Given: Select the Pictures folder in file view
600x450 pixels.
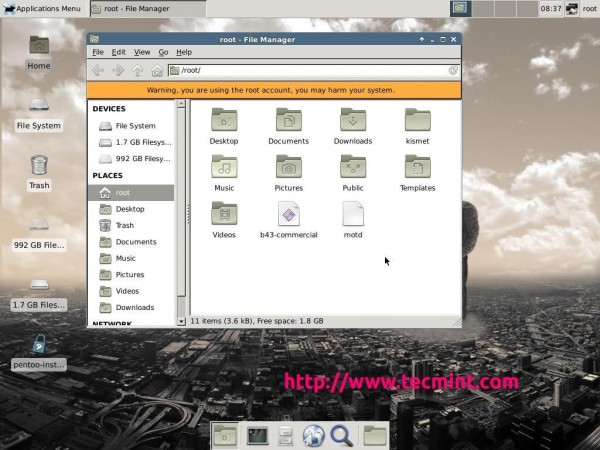Looking at the screenshot, I should [x=289, y=173].
